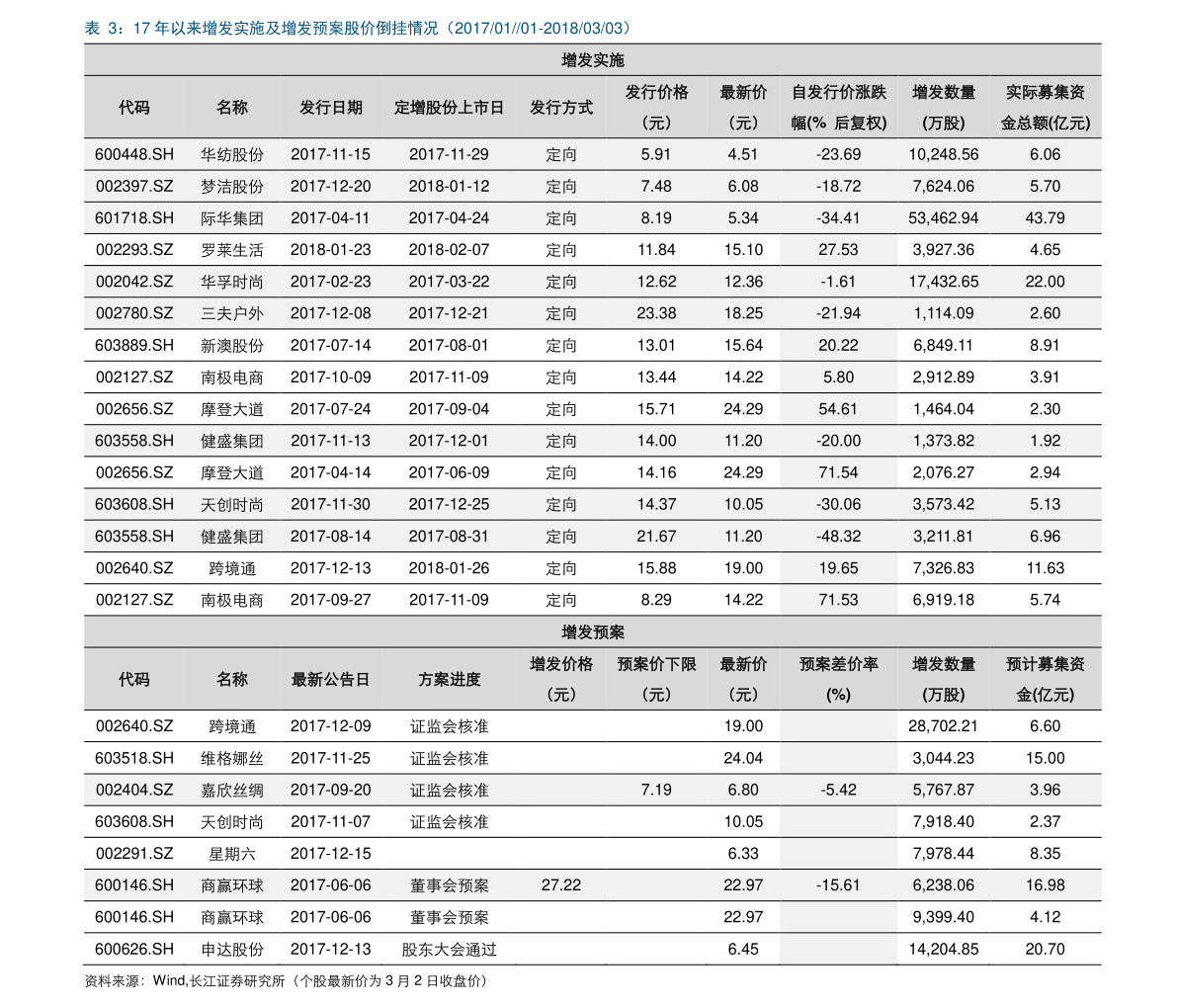The width and height of the screenshot is (1177, 1008).
Task: Click stock code 002397.SZ
Action: (134, 185)
